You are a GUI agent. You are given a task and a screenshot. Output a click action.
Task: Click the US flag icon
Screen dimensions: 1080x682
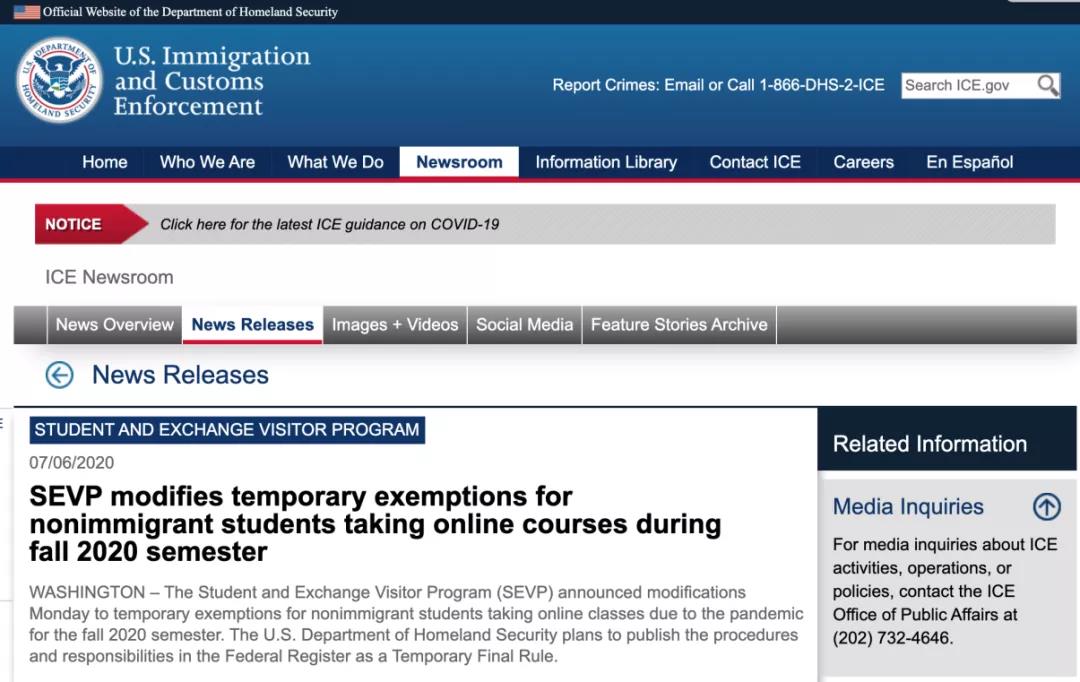(x=26, y=12)
